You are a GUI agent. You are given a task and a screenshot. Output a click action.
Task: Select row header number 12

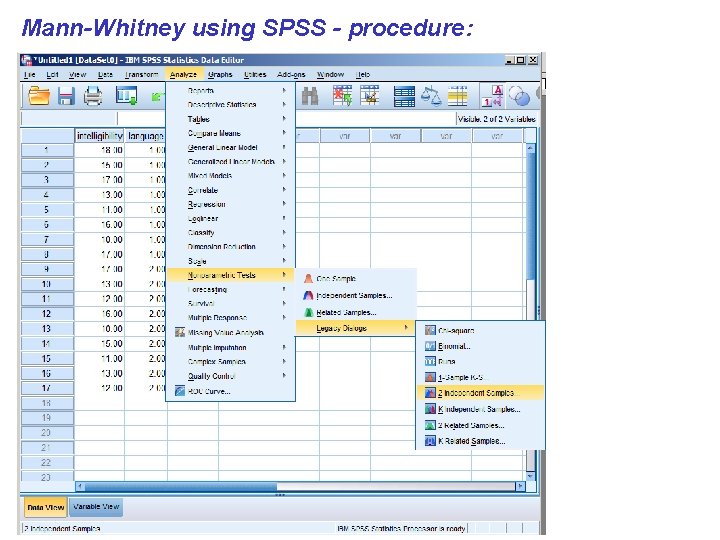pos(47,314)
